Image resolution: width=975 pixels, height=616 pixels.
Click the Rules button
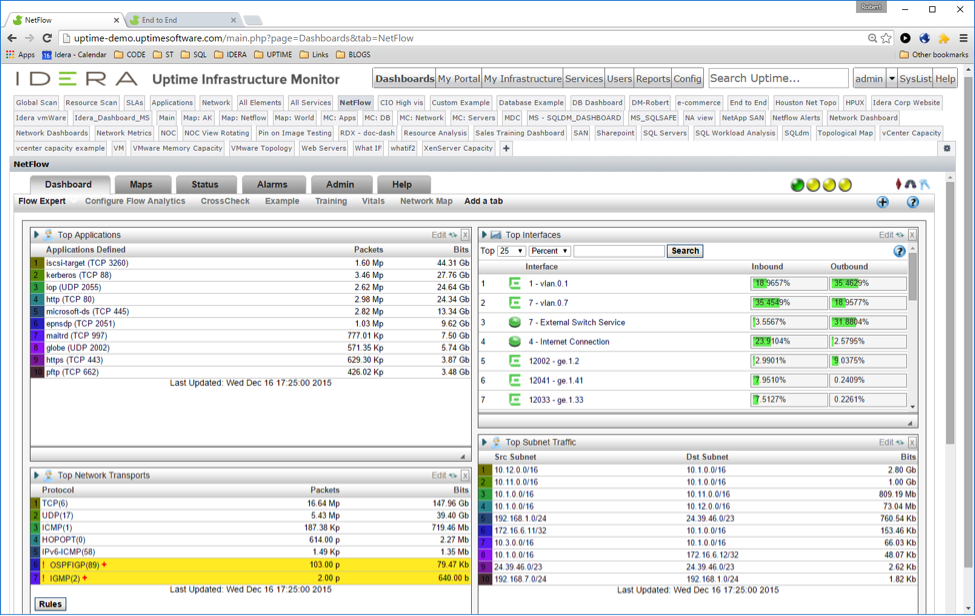[x=50, y=604]
